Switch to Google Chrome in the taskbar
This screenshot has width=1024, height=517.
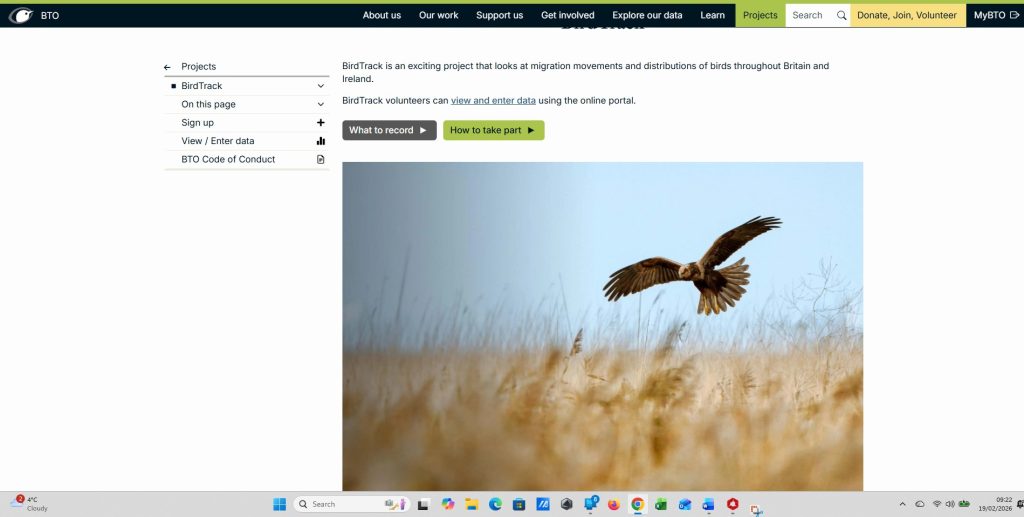tap(637, 504)
